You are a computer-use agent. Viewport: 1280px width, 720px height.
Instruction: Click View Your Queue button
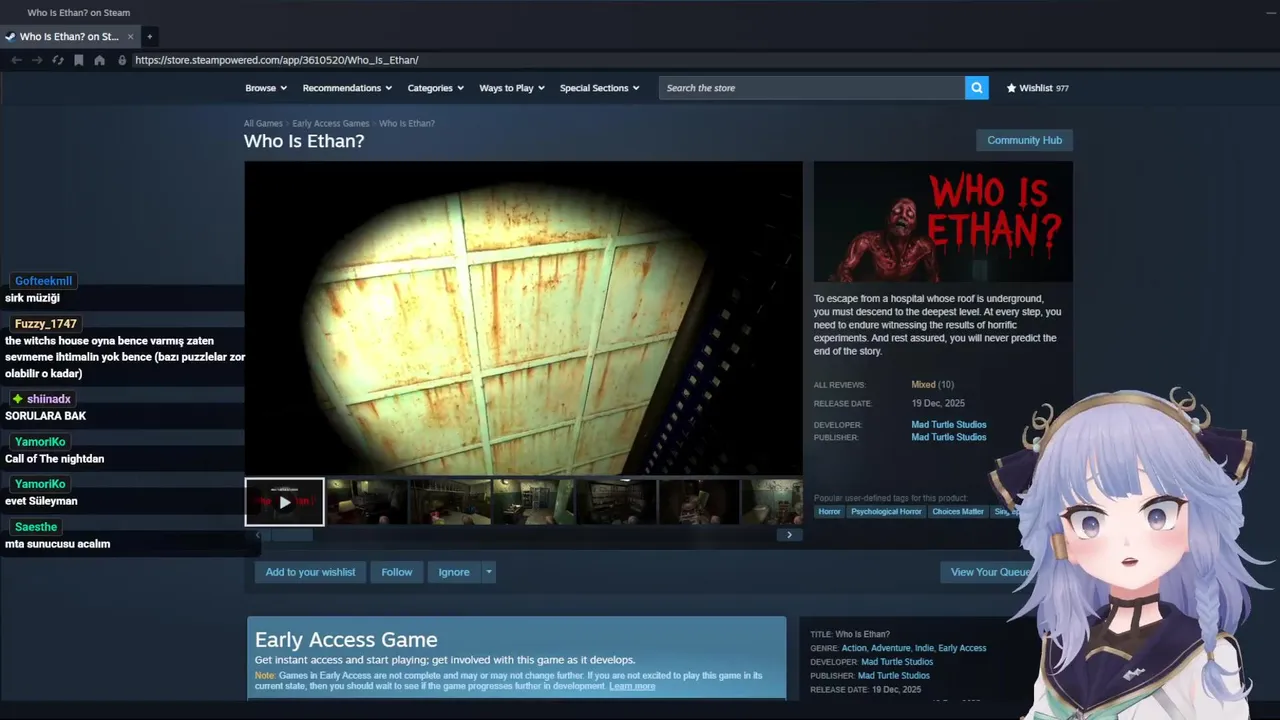990,572
